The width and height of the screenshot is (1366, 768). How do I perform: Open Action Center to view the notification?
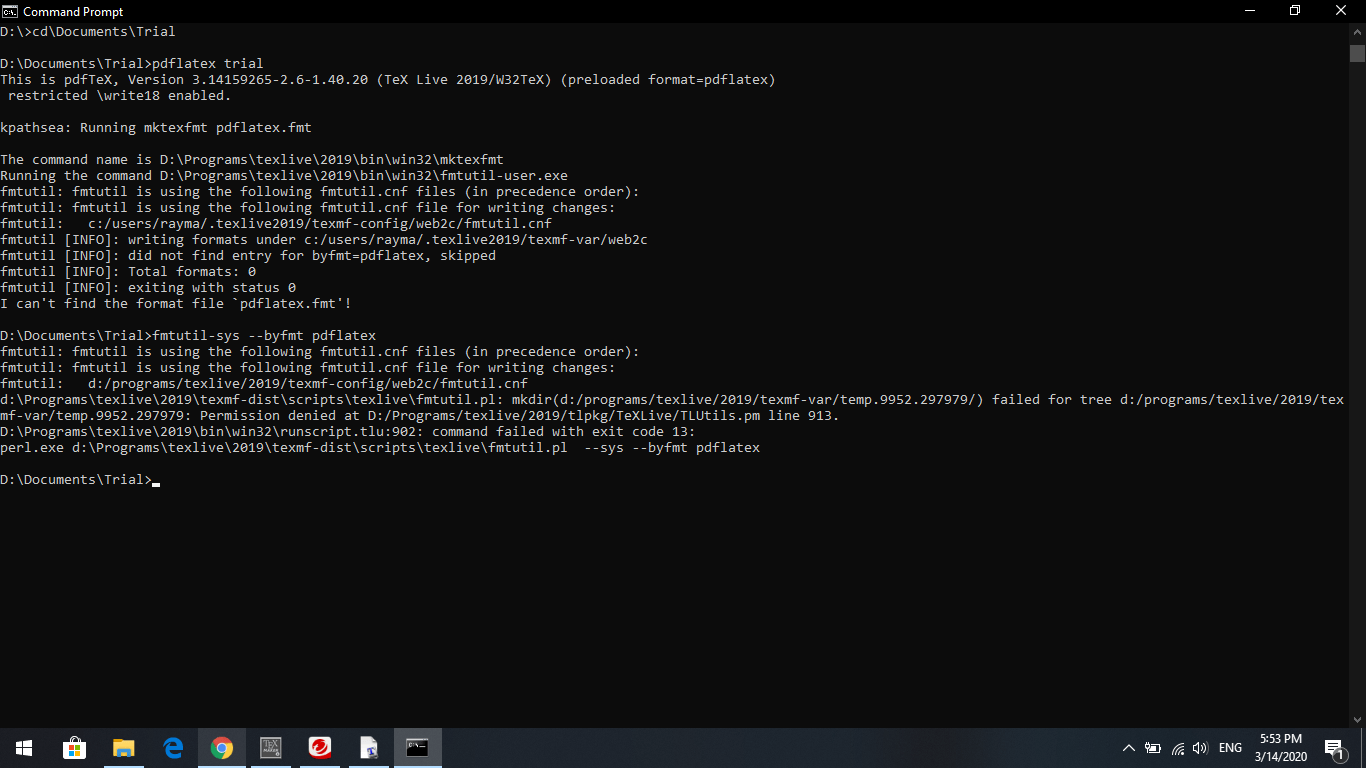point(1336,747)
